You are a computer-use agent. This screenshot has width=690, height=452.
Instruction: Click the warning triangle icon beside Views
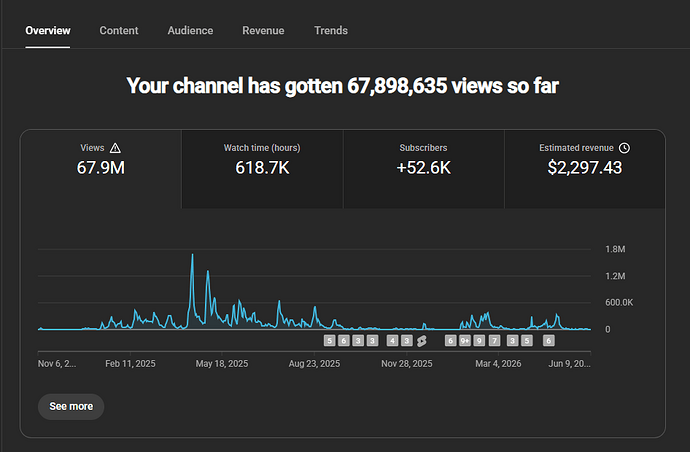(115, 148)
